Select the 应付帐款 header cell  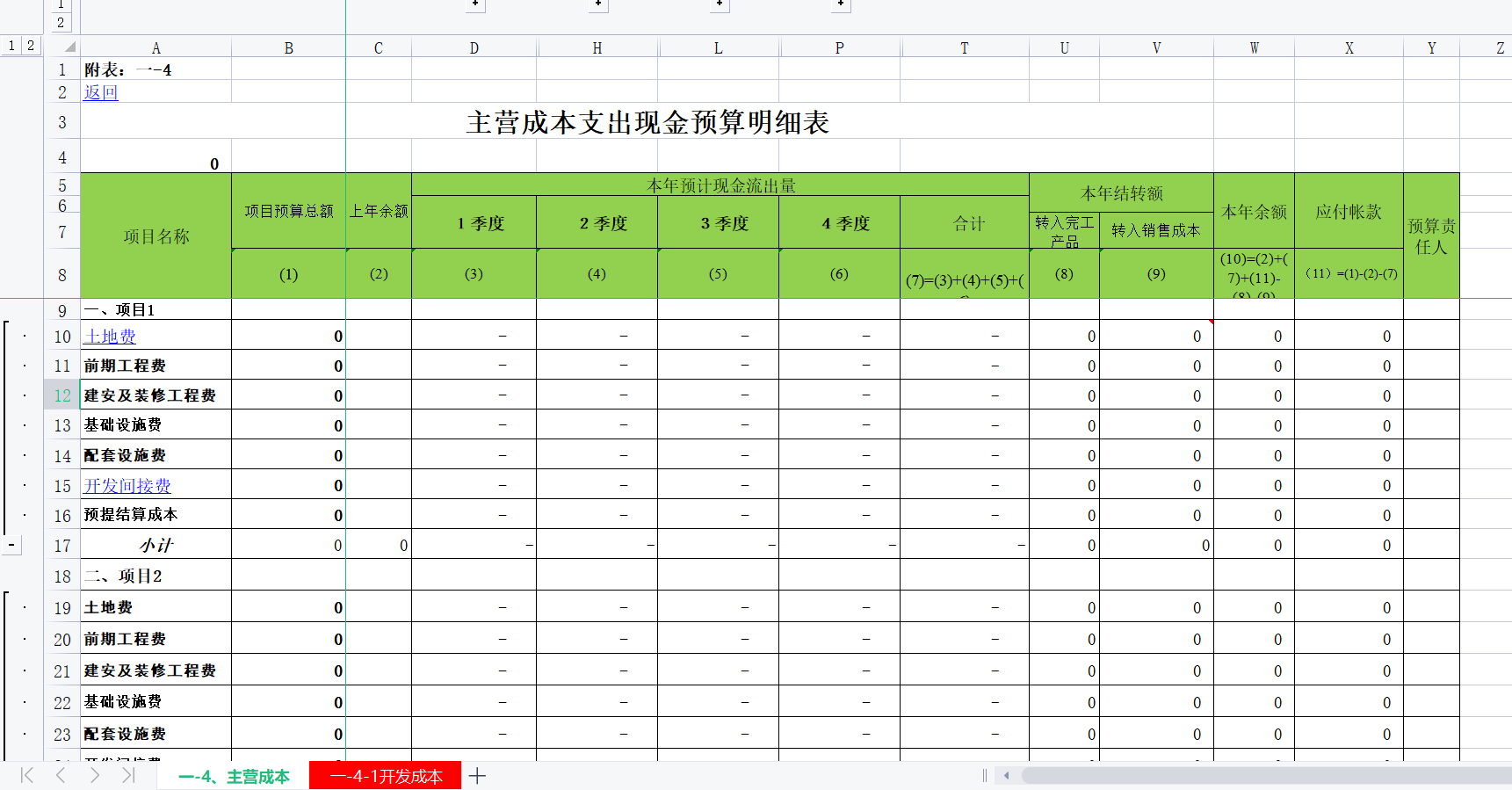click(x=1349, y=211)
